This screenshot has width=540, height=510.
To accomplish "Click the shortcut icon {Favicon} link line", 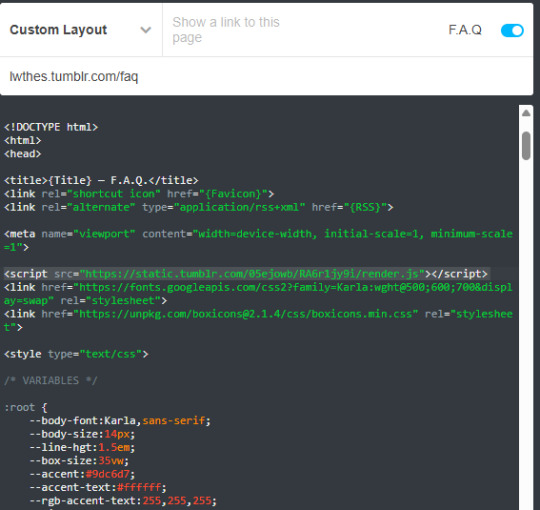I will click(139, 194).
